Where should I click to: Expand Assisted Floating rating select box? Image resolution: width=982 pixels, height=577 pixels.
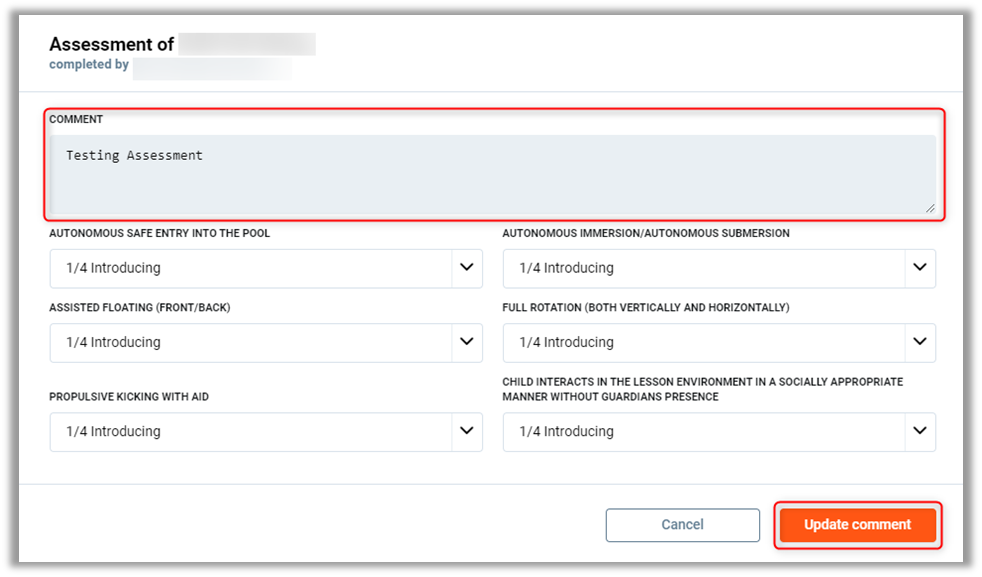tap(250, 342)
